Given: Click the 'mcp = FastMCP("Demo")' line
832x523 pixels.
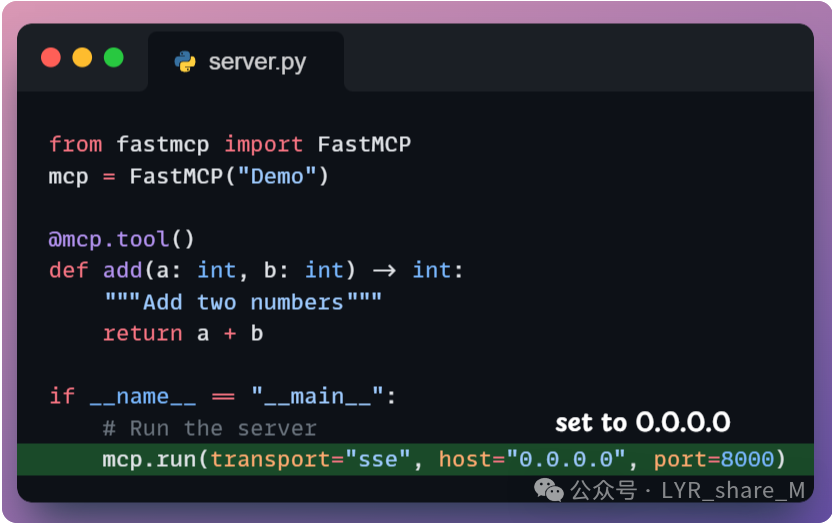Looking at the screenshot, I should pyautogui.click(x=188, y=176).
